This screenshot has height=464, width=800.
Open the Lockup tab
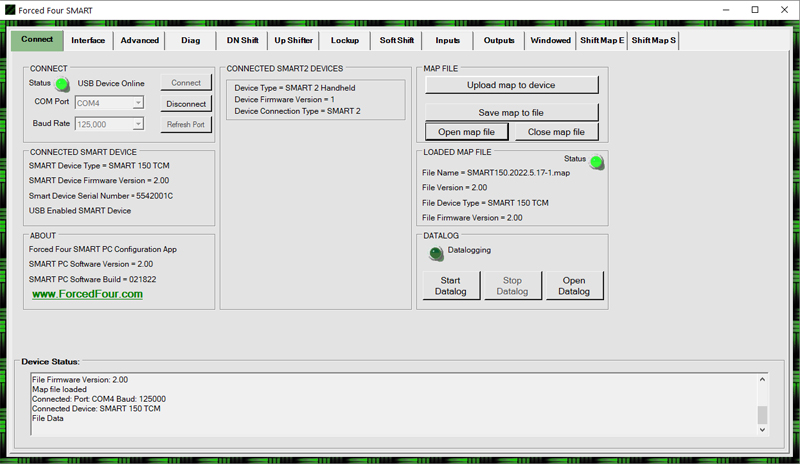coord(344,41)
